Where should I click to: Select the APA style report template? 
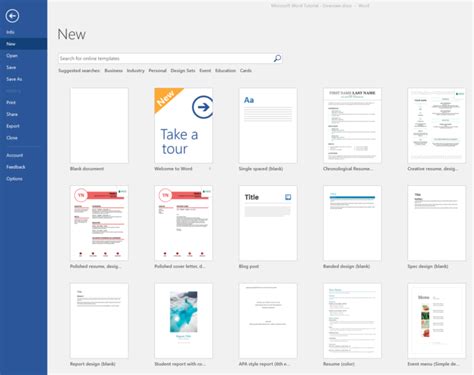click(268, 321)
